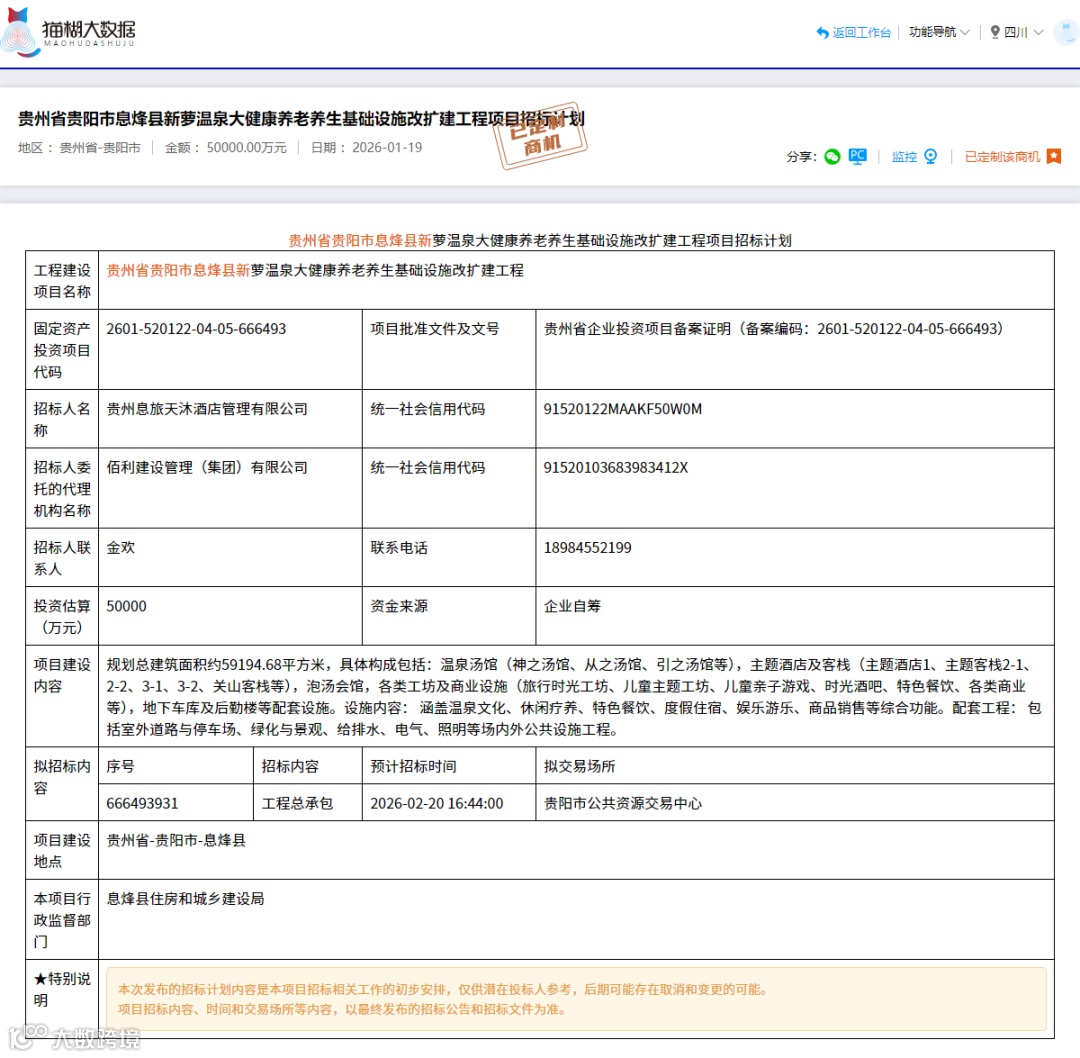Click the location pin icon beside 四川
The height and width of the screenshot is (1058, 1080).
click(995, 32)
